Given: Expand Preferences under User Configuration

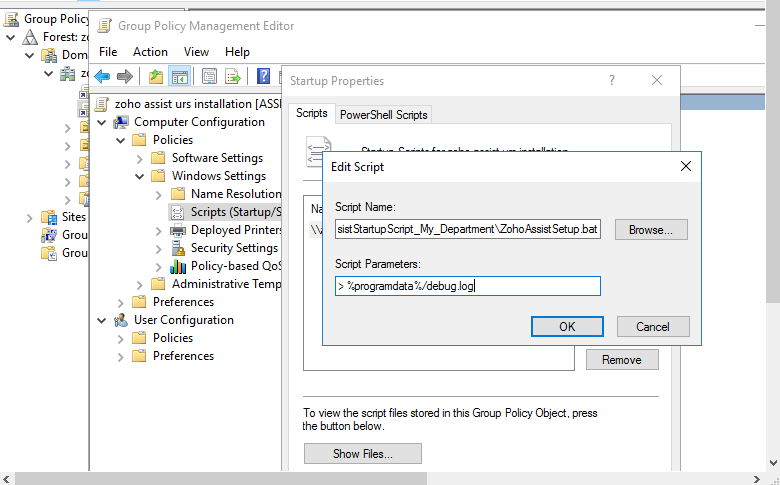Looking at the screenshot, I should click(x=120, y=357).
